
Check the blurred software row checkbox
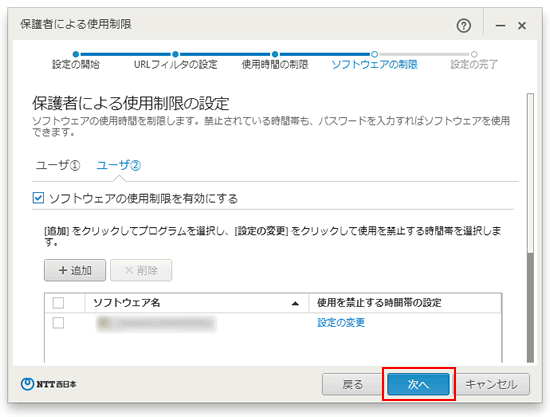coord(58,323)
